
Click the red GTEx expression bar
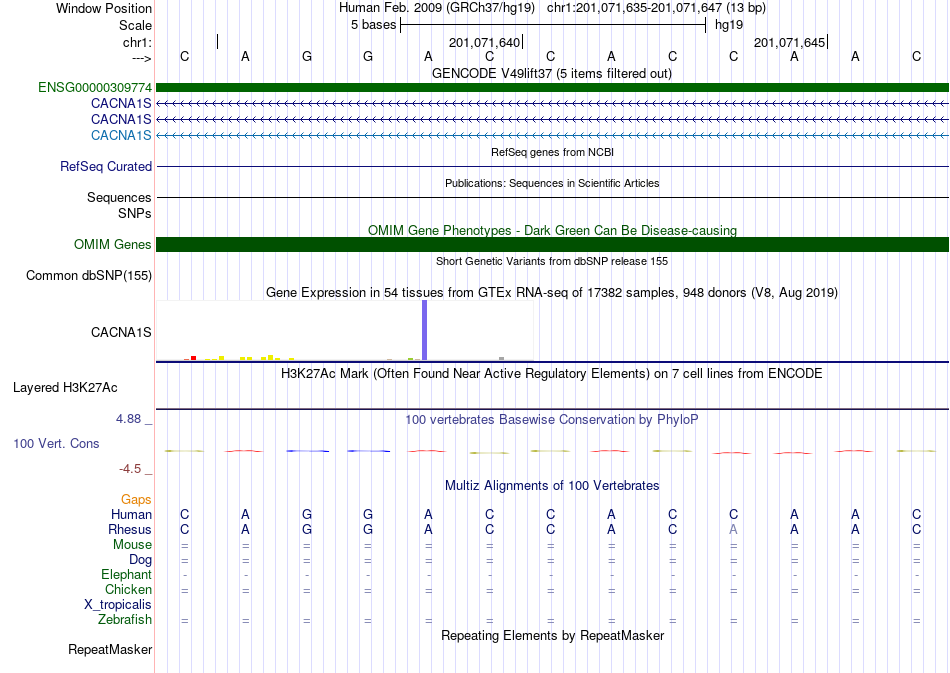click(x=193, y=358)
